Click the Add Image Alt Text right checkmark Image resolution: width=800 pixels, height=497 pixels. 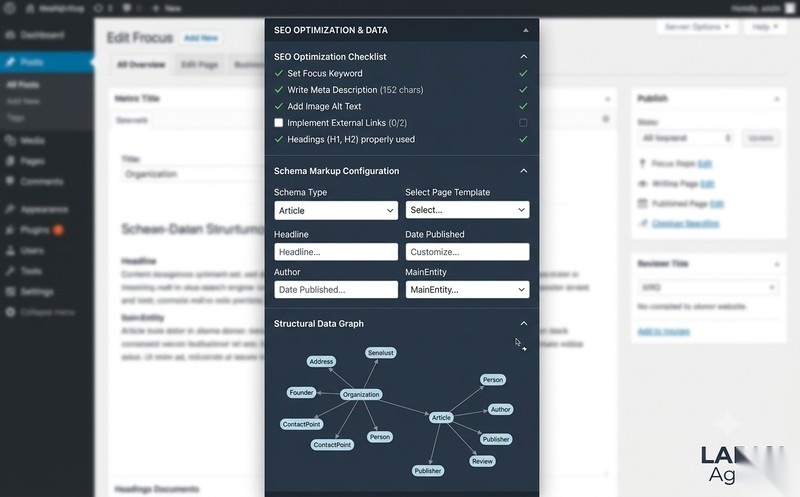(x=523, y=106)
